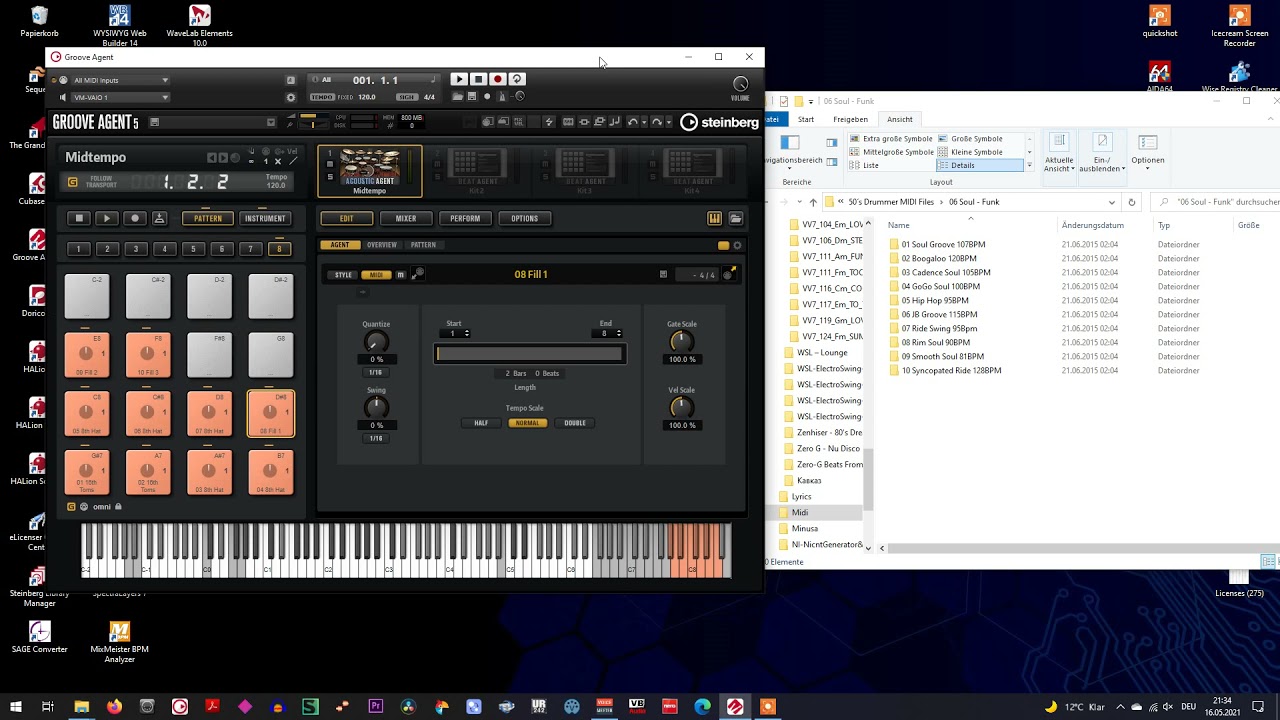Switch to the Overview sub-tab
Viewport: 1280px width, 720px height.
pos(381,245)
